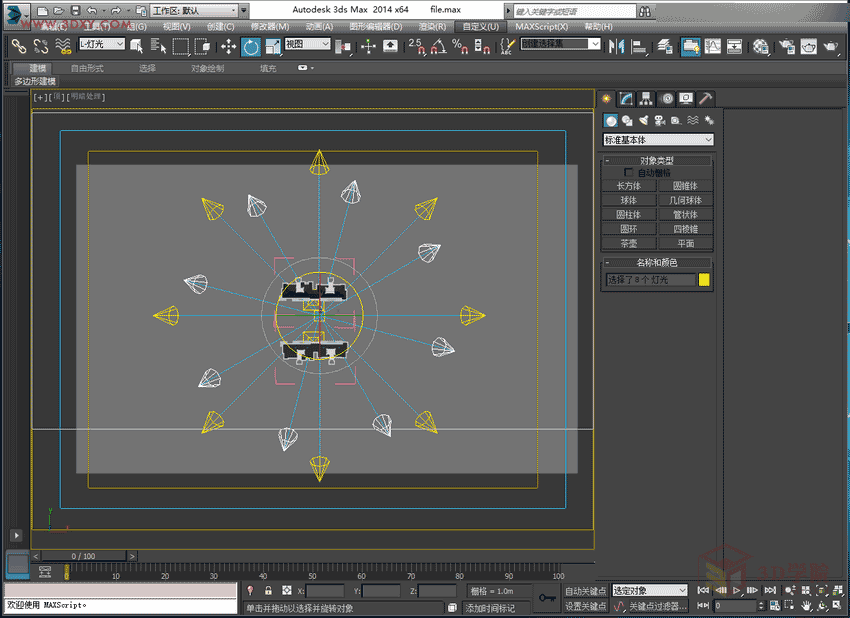
Task: Click the 长方体 box button
Action: click(628, 186)
